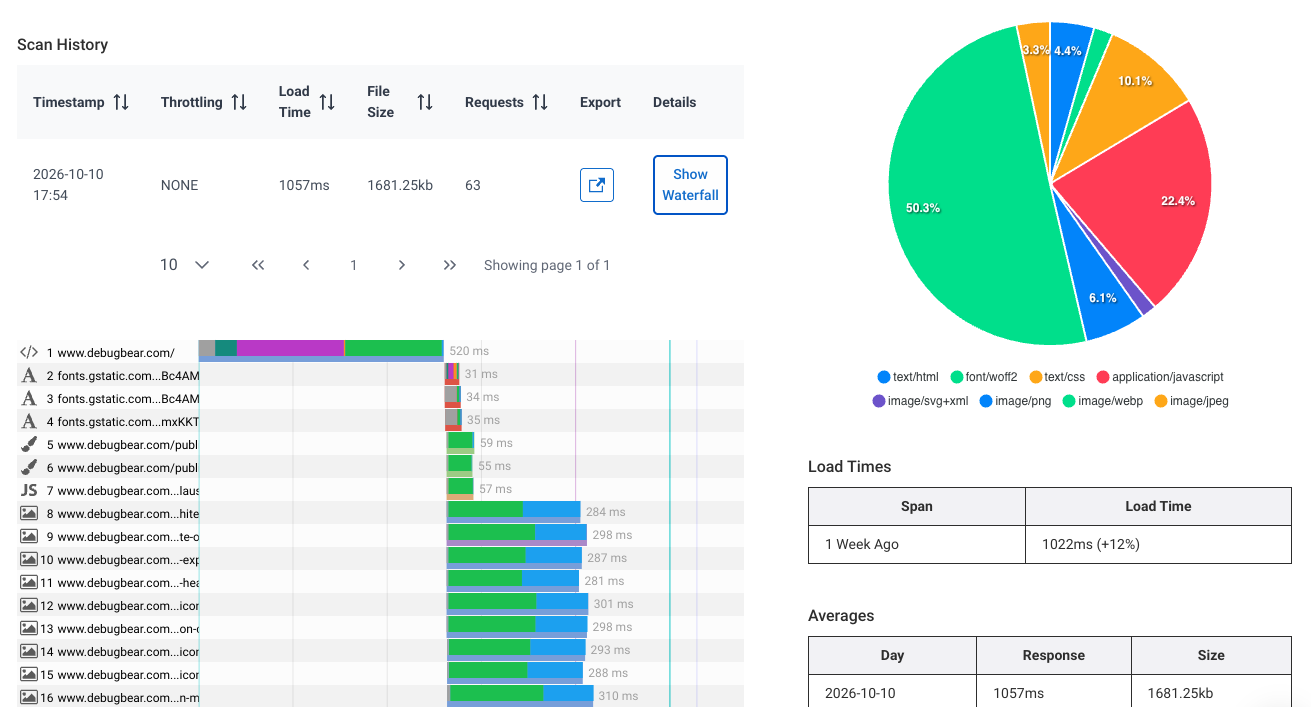Click the image/webp legend entry
Screen dimensions: 1311x707
[x=1101, y=401]
